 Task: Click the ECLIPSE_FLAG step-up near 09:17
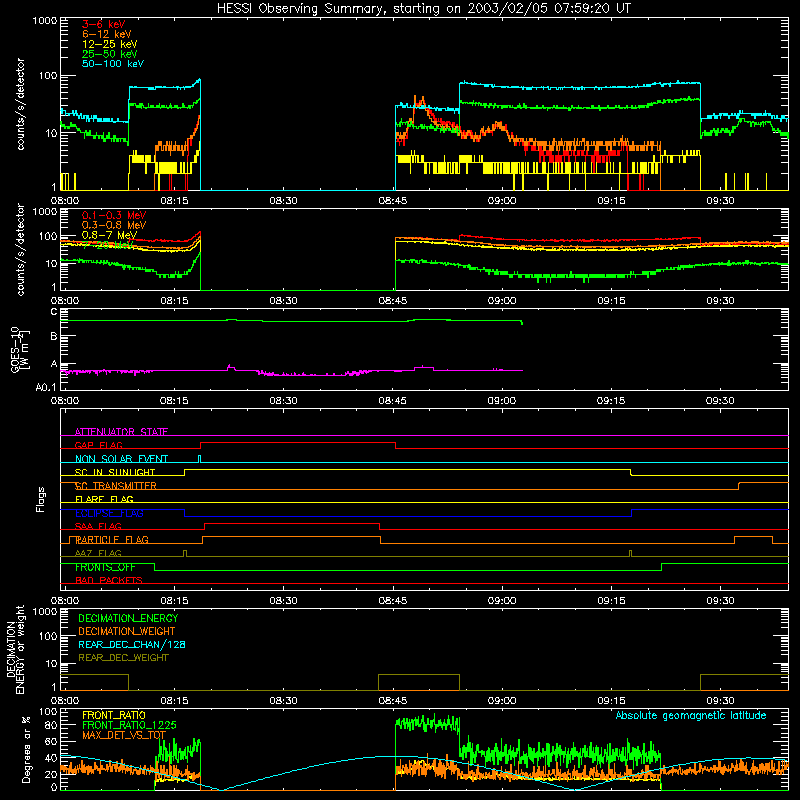tap(632, 513)
